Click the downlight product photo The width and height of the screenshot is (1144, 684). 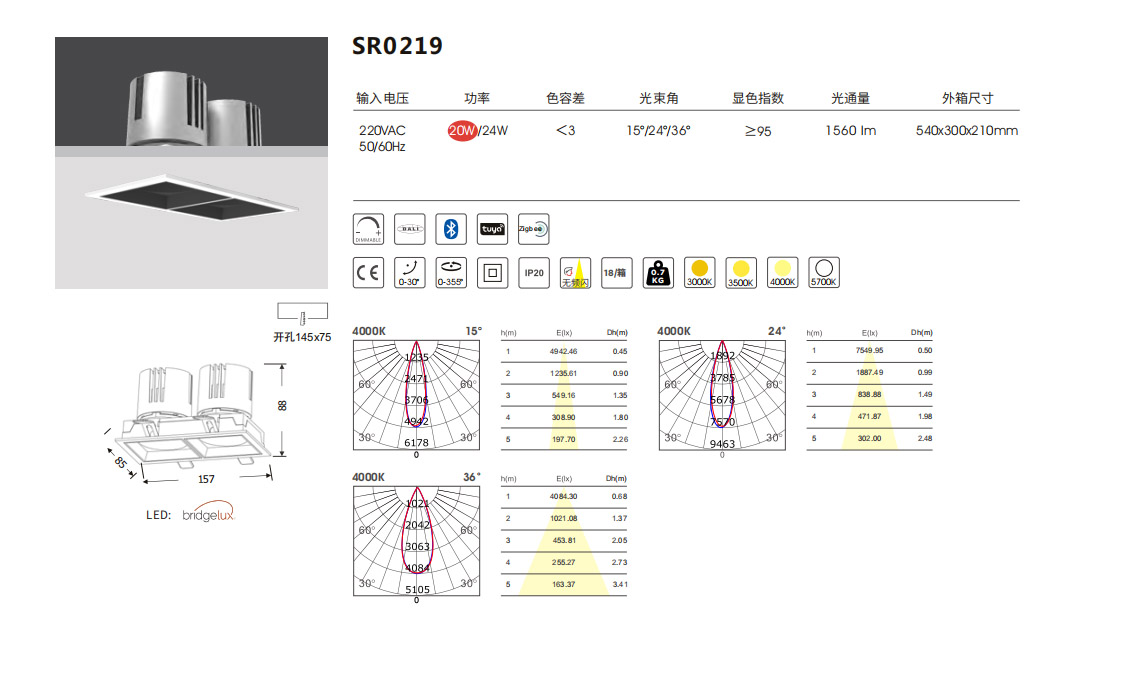191,162
